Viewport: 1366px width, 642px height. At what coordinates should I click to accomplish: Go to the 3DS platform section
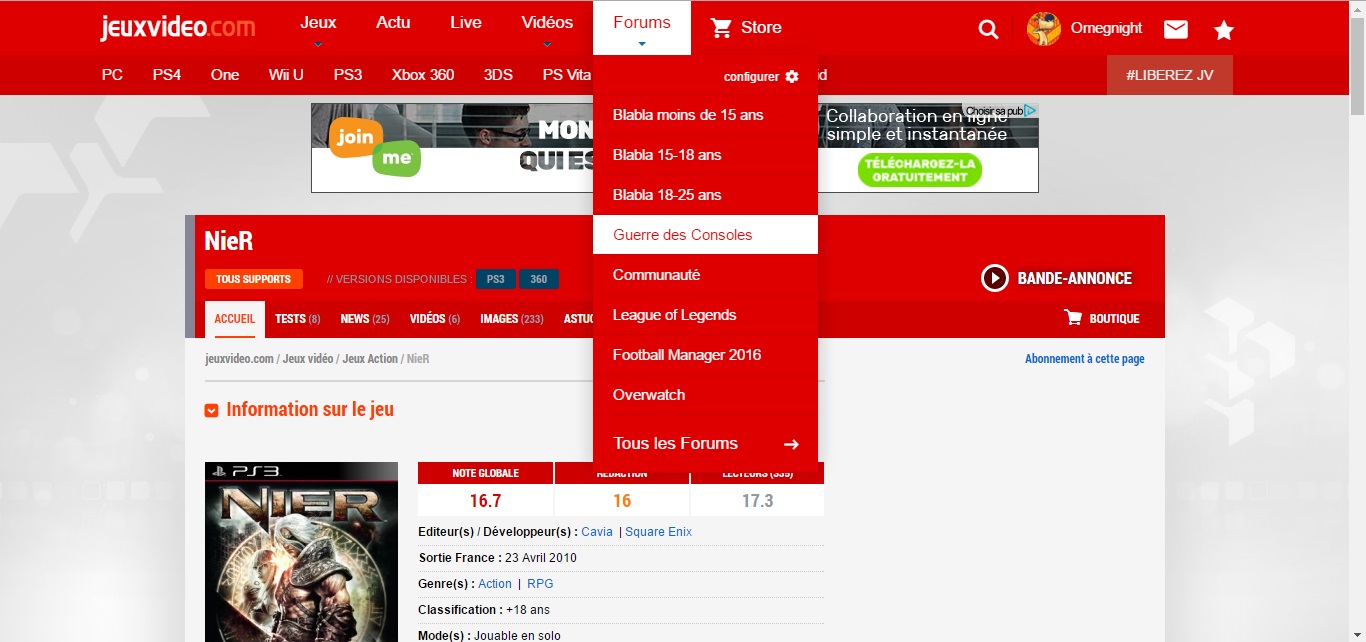[498, 75]
